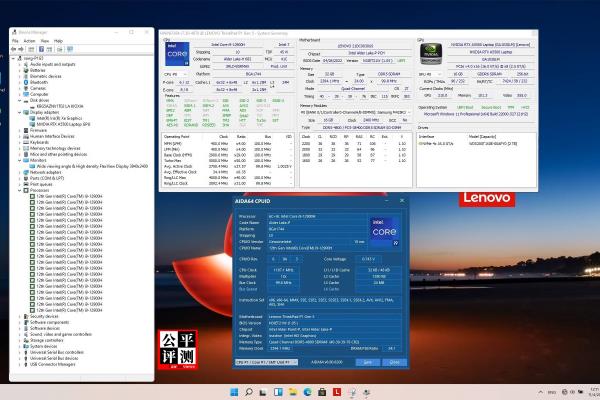Select Mice and other pointing devices label
The image size is (600, 400).
(x=59, y=154)
